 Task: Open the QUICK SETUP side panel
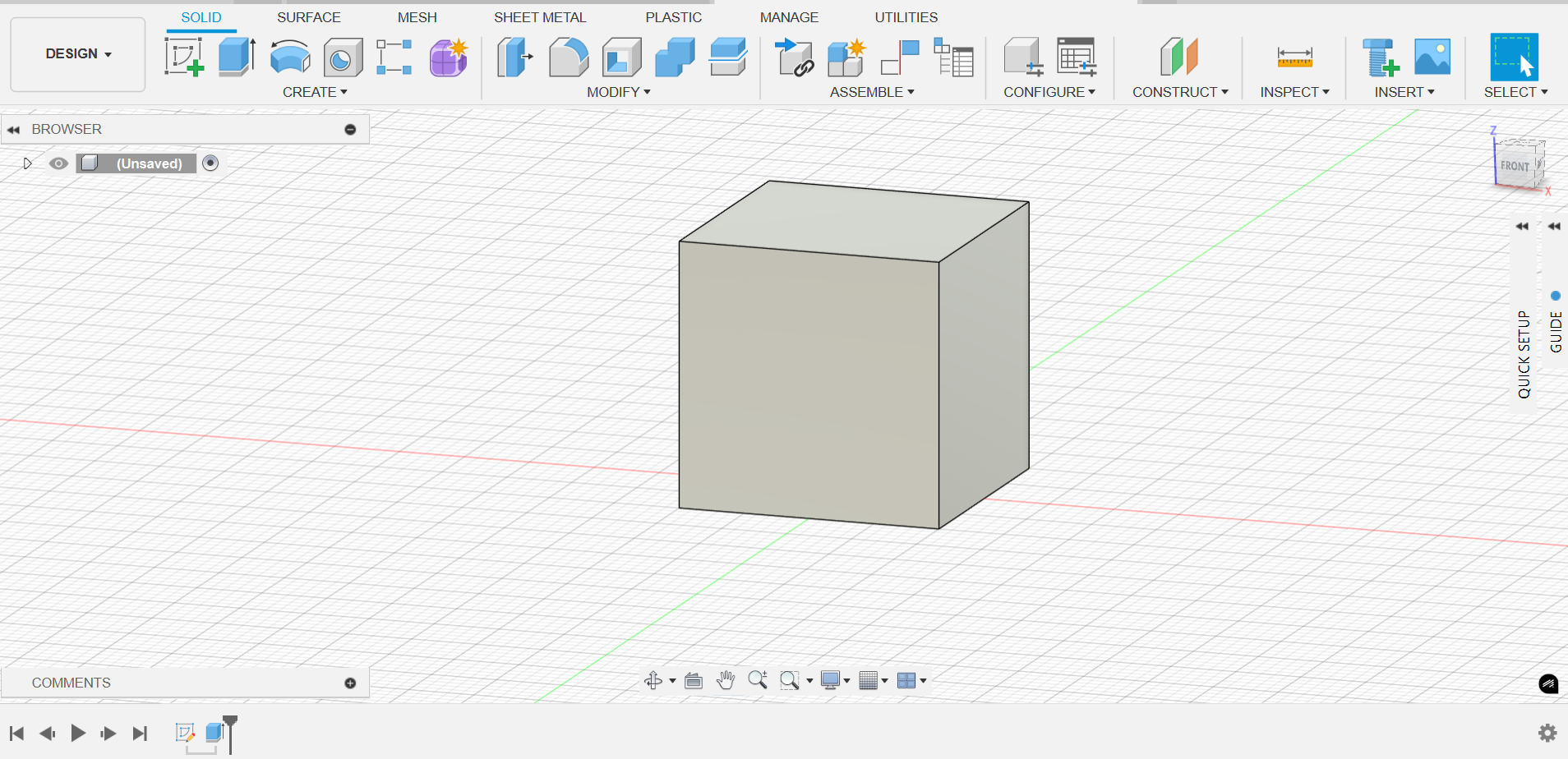(x=1524, y=354)
